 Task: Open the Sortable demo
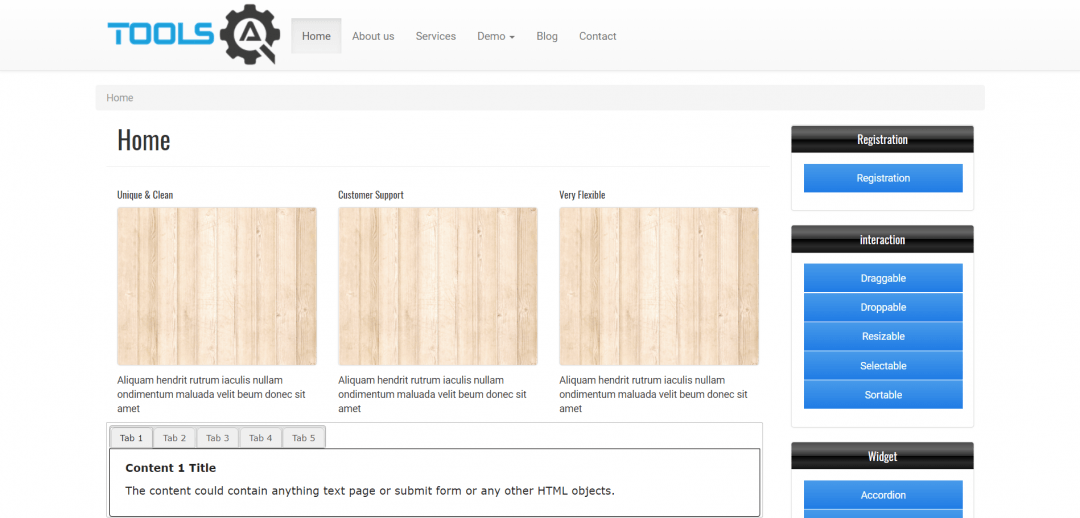point(883,395)
